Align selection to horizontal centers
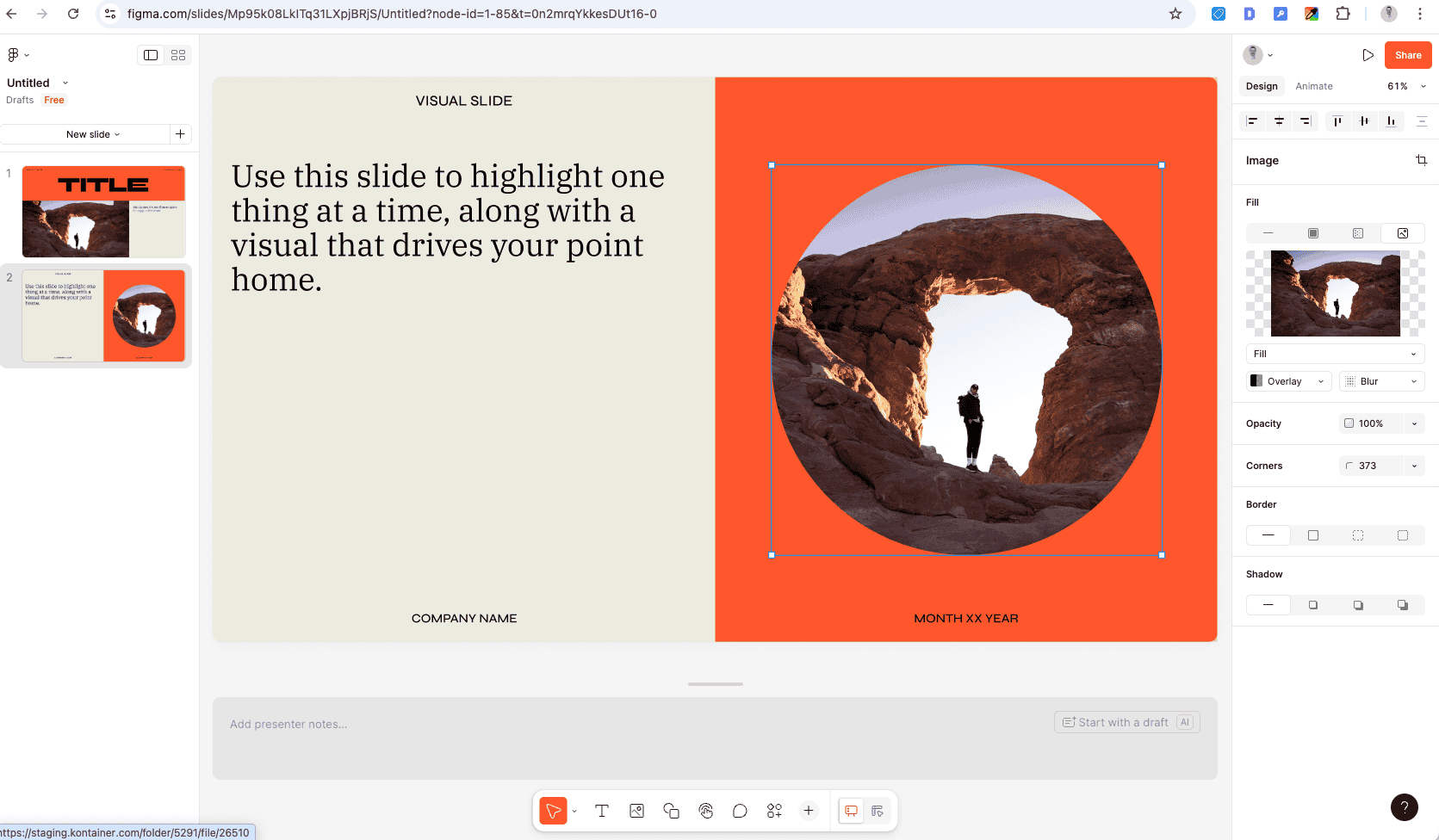This screenshot has width=1439, height=840. click(1279, 121)
